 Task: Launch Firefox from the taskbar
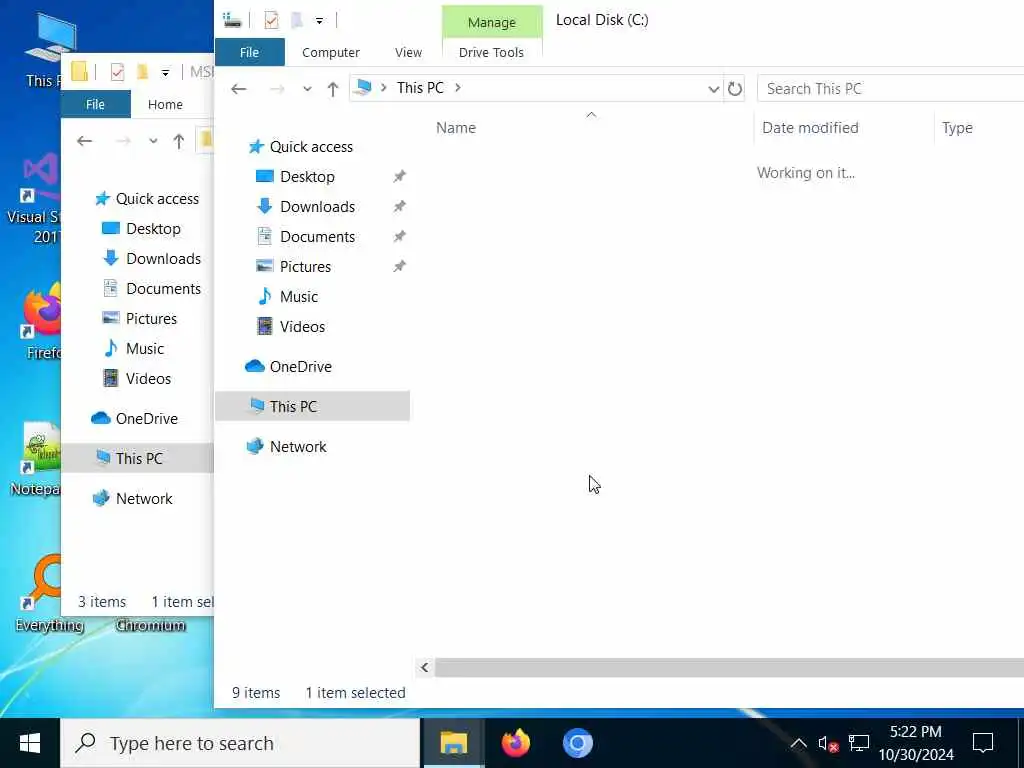516,743
